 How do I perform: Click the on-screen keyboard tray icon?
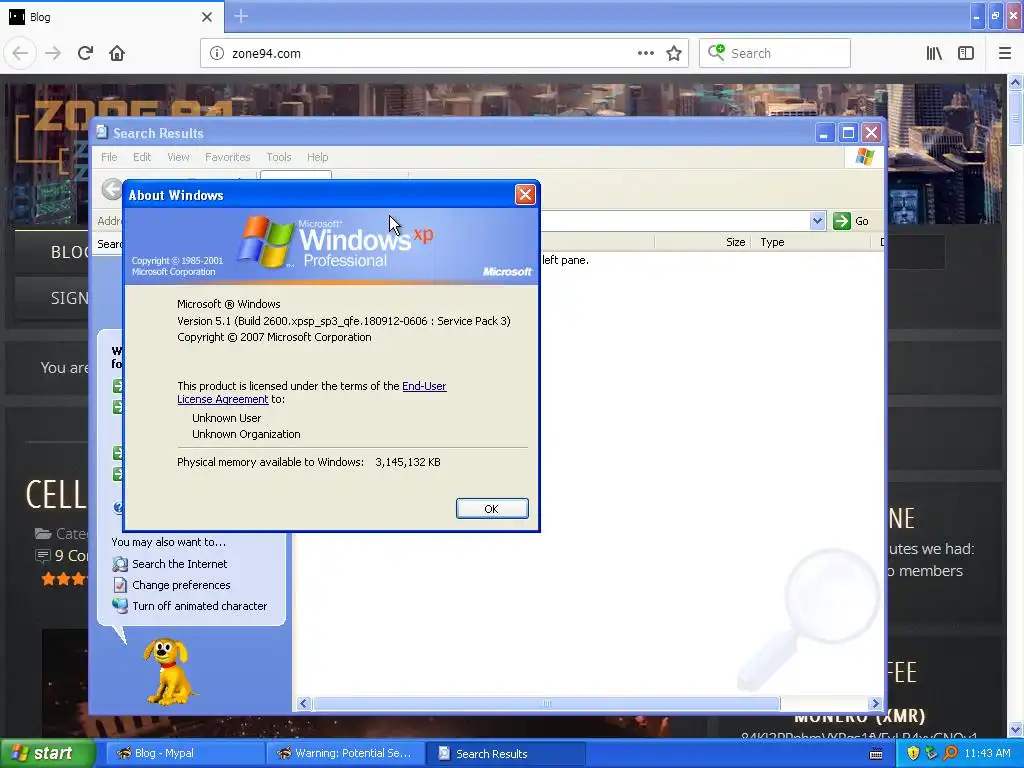[x=876, y=754]
